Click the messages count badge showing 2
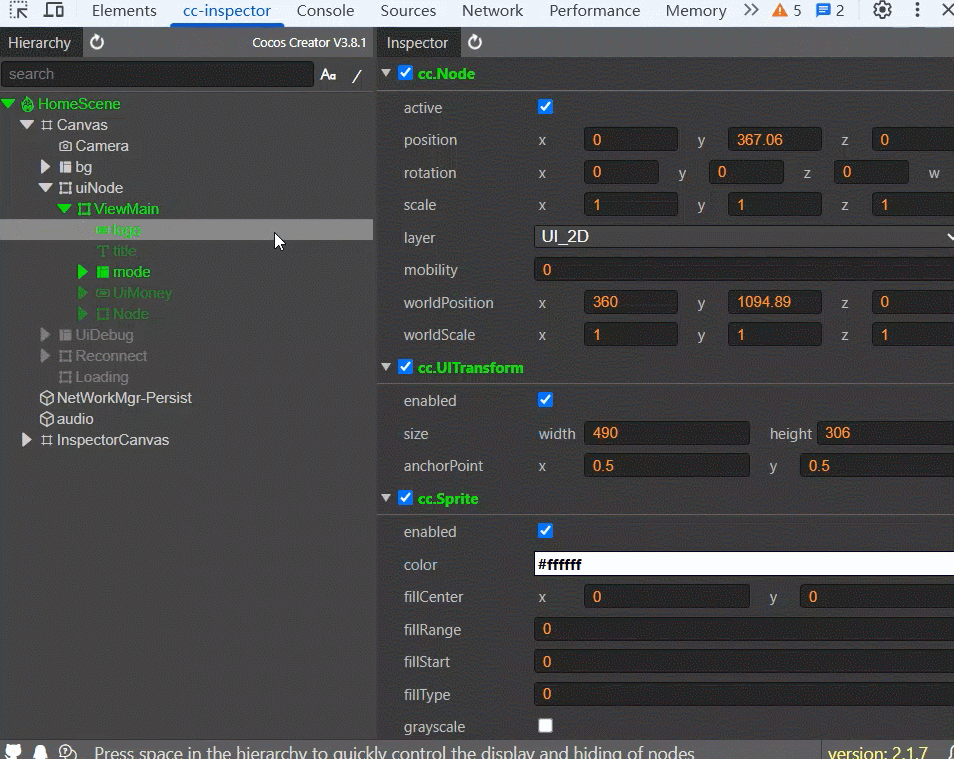954x759 pixels. pyautogui.click(x=830, y=10)
